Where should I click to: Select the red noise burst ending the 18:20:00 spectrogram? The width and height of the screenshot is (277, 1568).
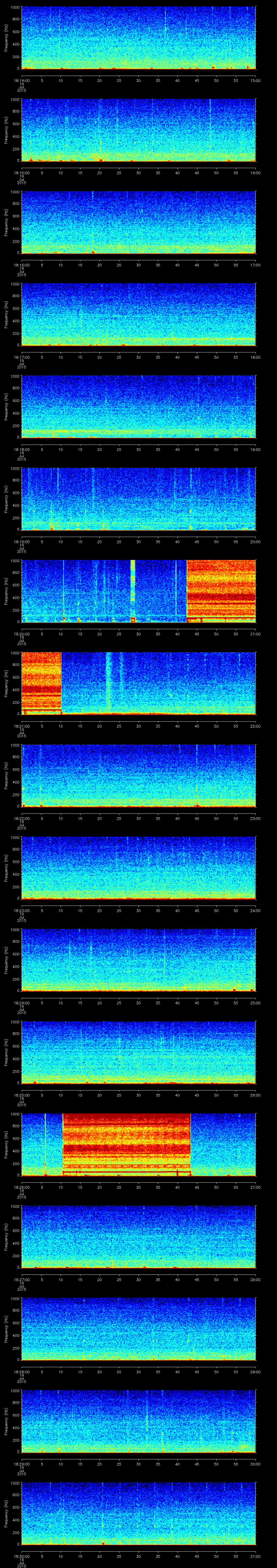point(221,591)
